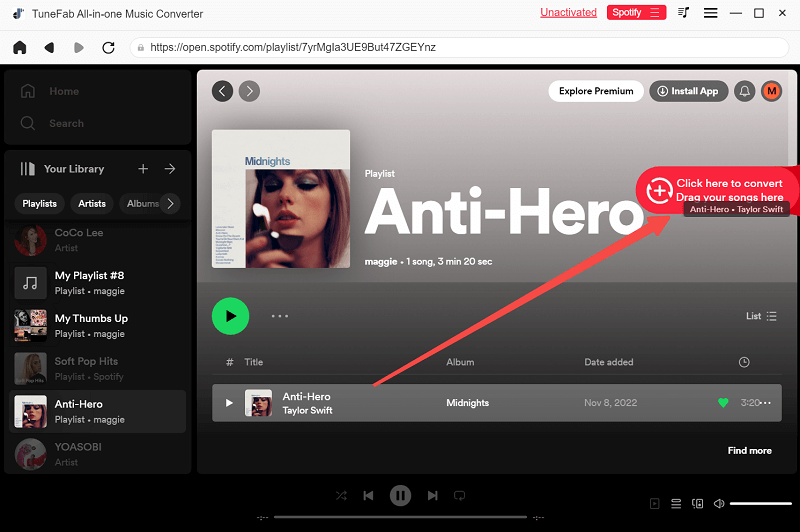800x532 pixels.
Task: Open the hamburger menu in title bar
Action: pyautogui.click(x=711, y=13)
